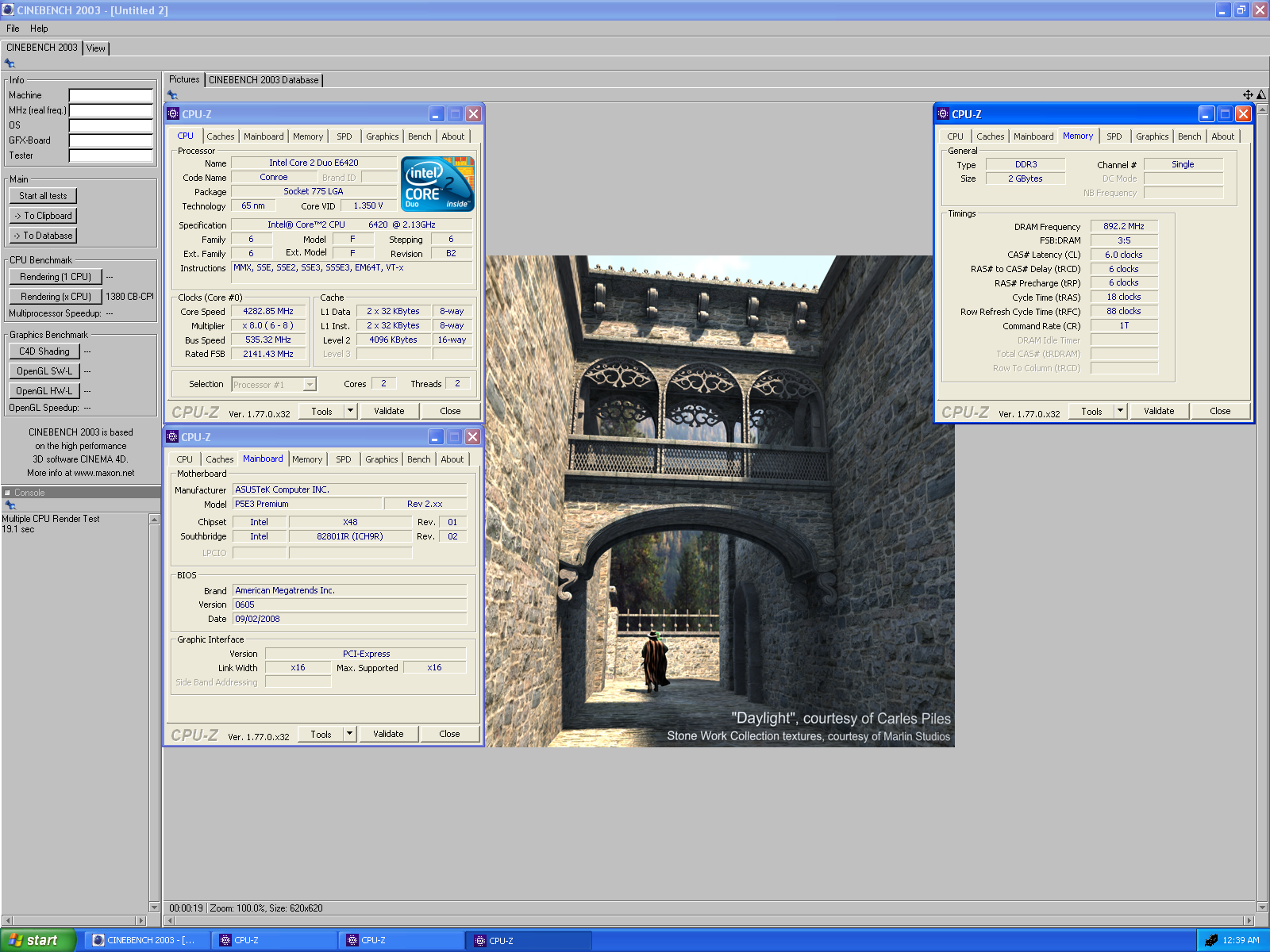The width and height of the screenshot is (1270, 952).
Task: Click Validate in the CPU tab window
Action: [389, 411]
